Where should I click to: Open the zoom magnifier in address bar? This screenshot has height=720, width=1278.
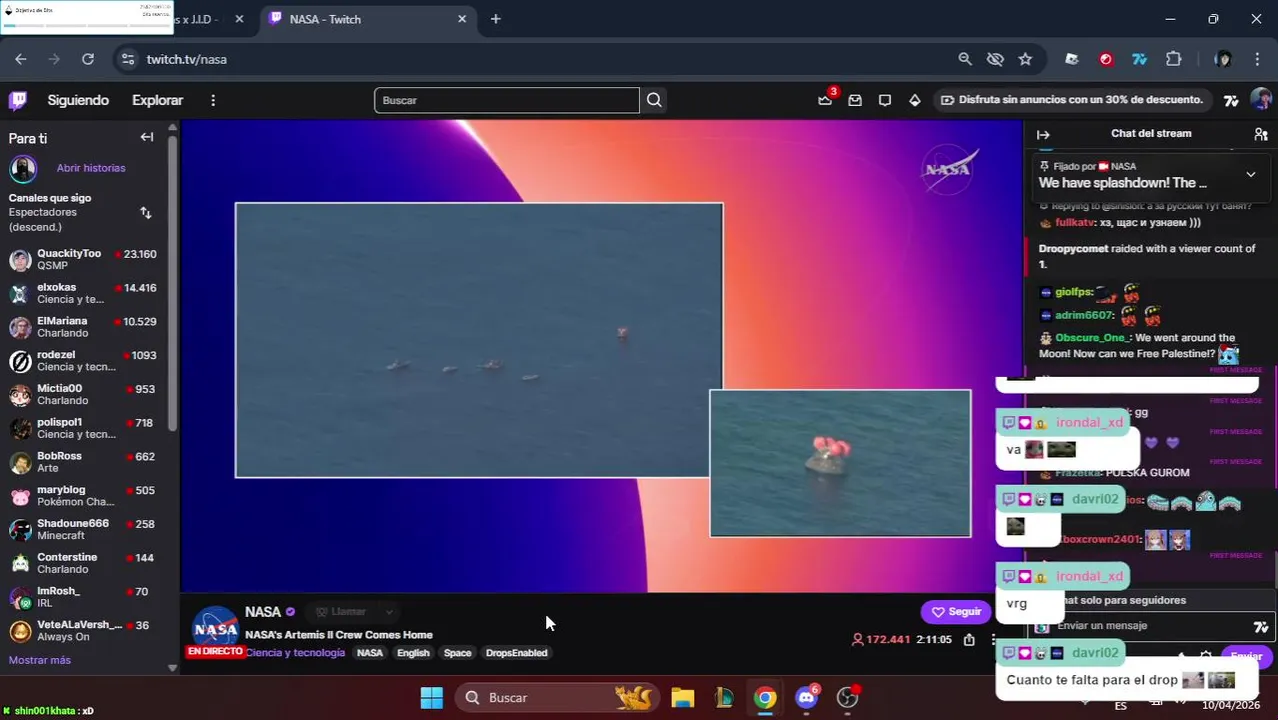pyautogui.click(x=965, y=59)
